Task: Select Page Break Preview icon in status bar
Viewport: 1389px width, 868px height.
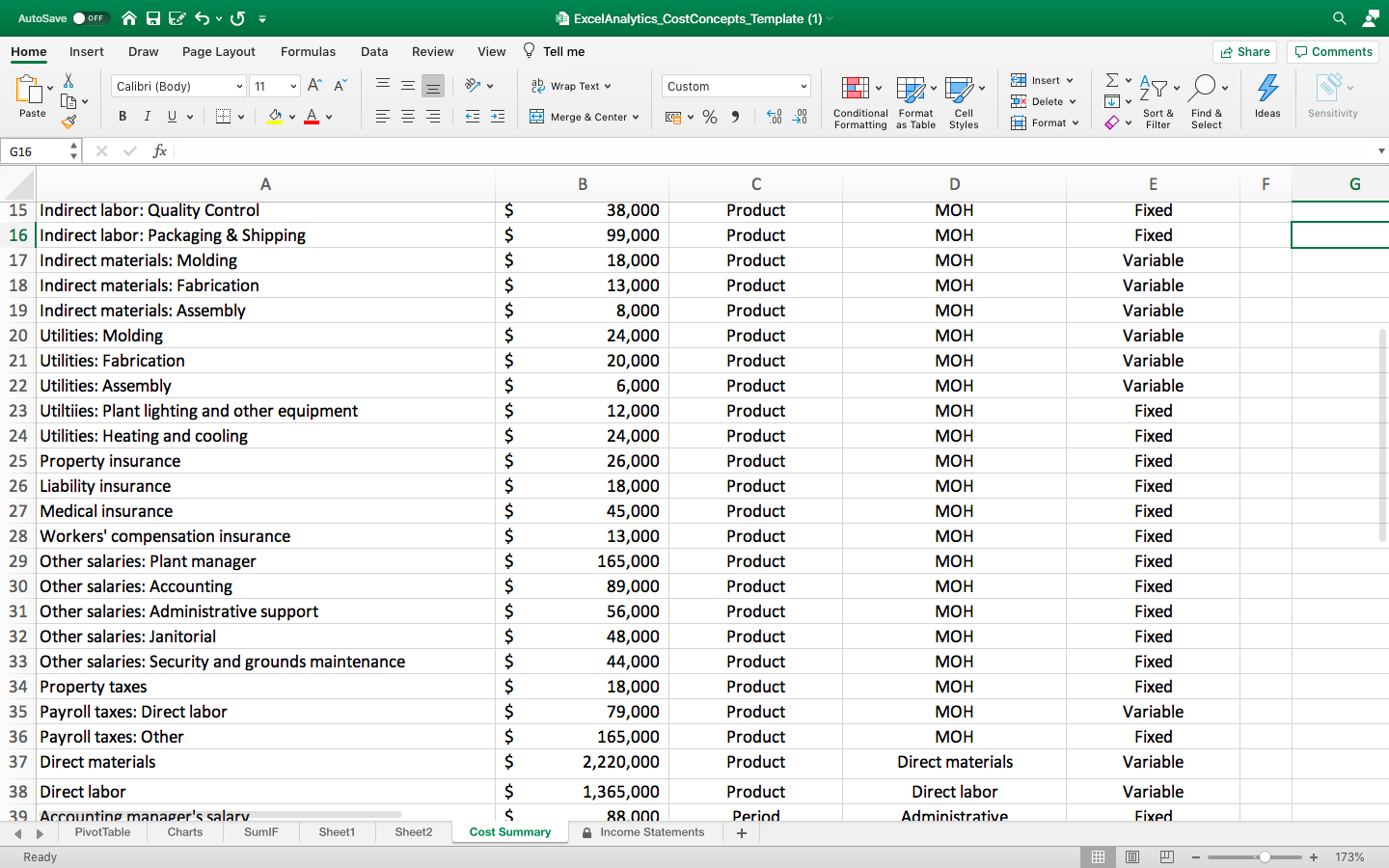Action: [1167, 856]
